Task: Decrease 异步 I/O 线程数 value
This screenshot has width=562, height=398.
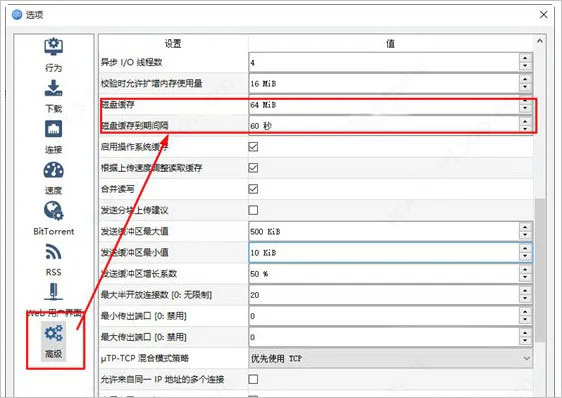Action: pos(525,66)
